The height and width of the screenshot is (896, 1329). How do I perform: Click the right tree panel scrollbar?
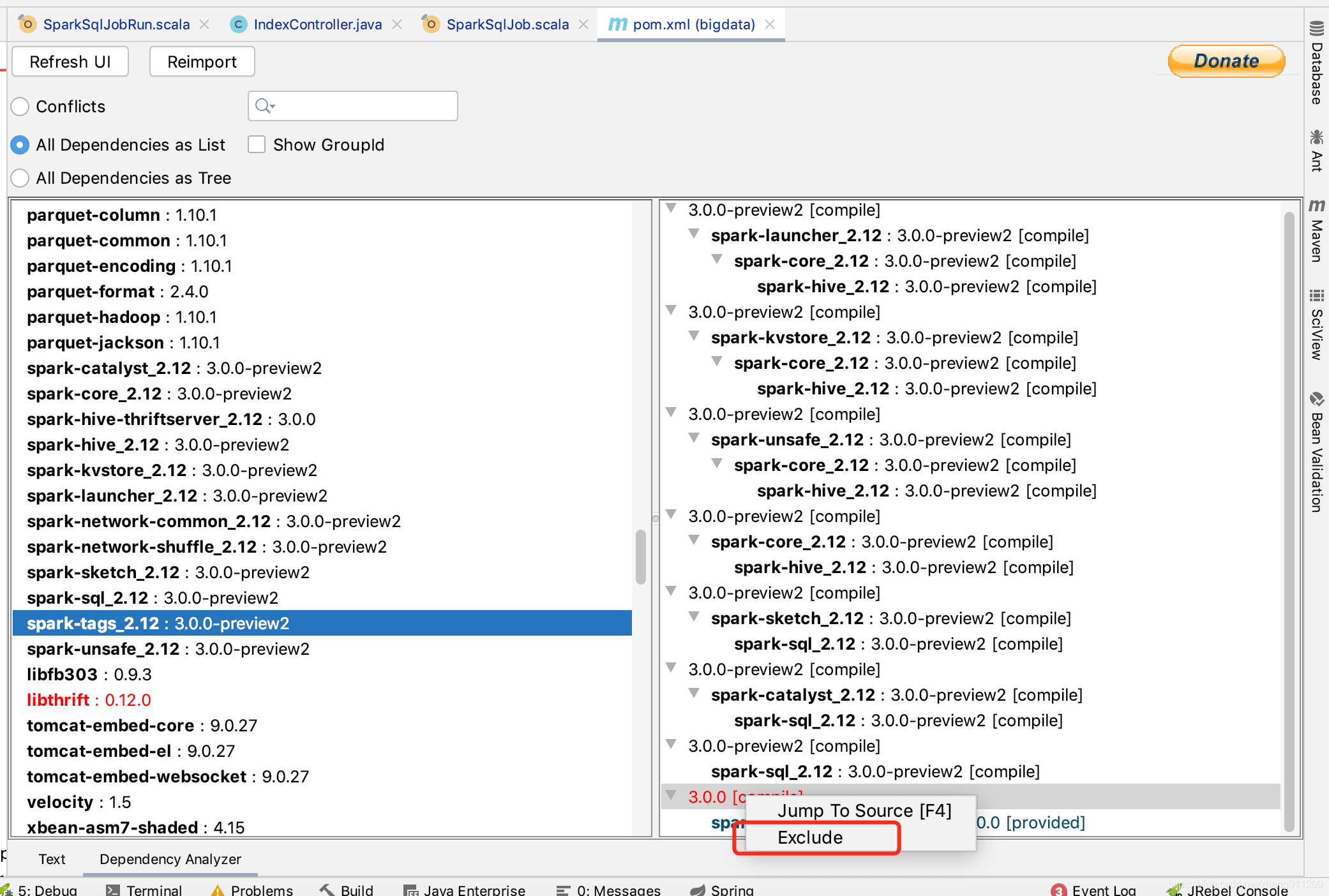pyautogui.click(x=1289, y=522)
